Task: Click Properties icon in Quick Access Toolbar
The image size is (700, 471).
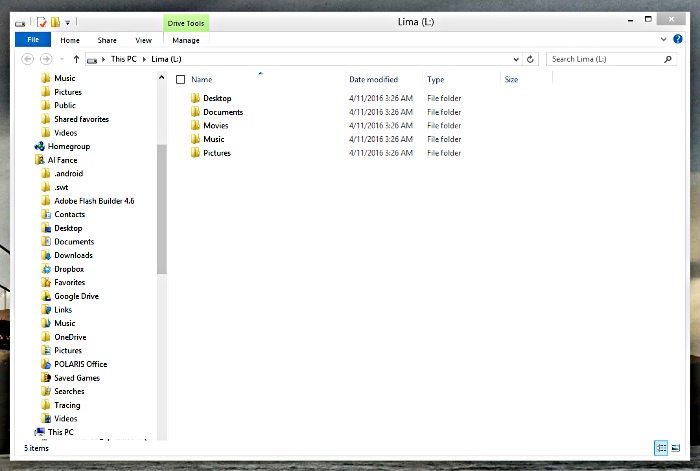Action: click(42, 22)
